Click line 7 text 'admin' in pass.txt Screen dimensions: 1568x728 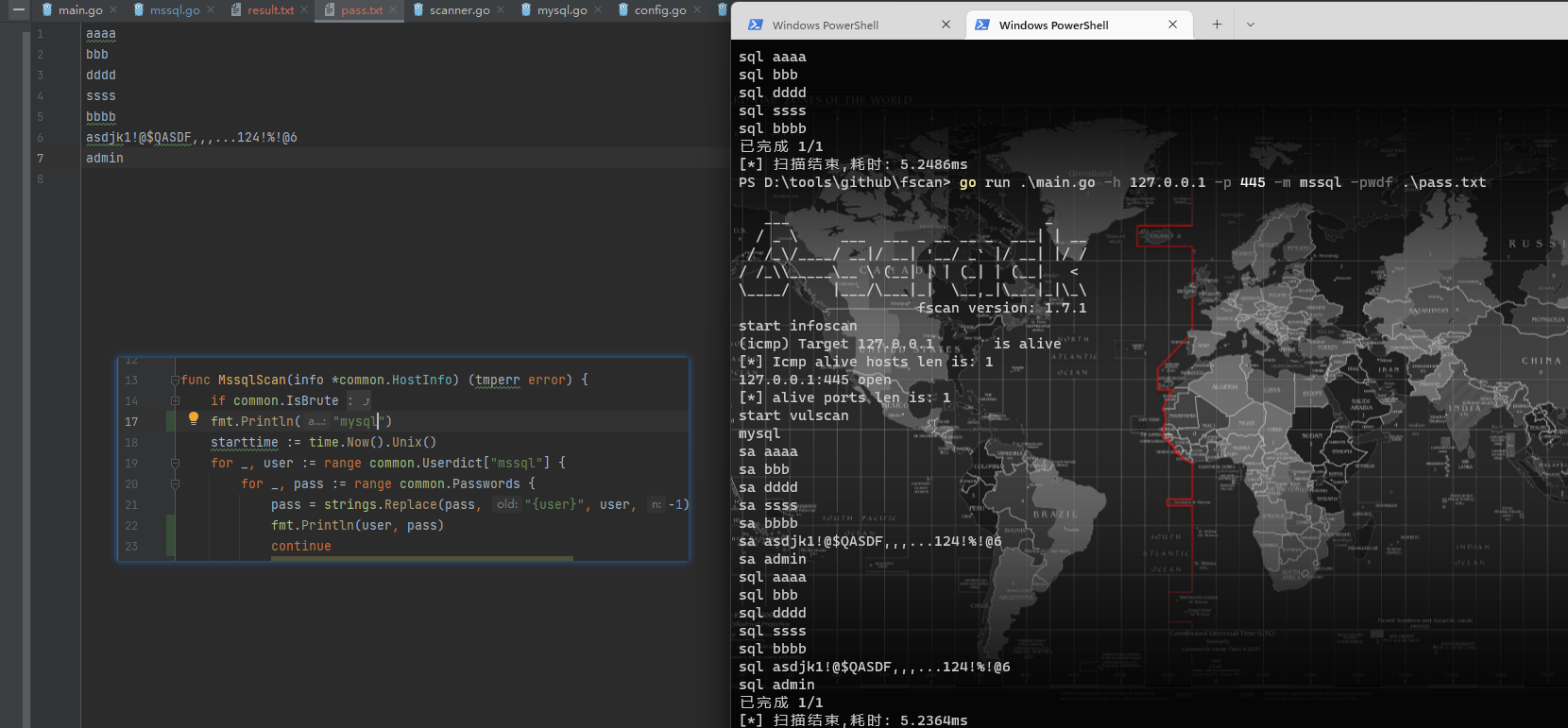(x=105, y=159)
